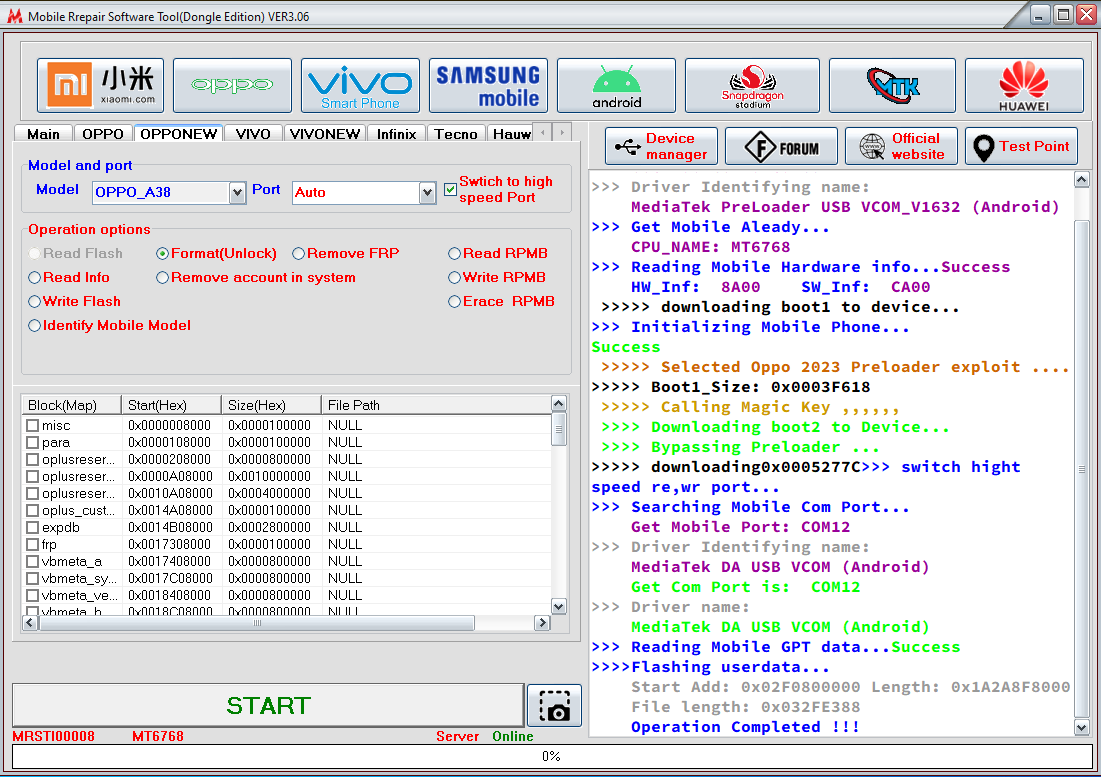This screenshot has width=1101, height=777.
Task: Click the Size(Hex) column header
Action: (271, 405)
